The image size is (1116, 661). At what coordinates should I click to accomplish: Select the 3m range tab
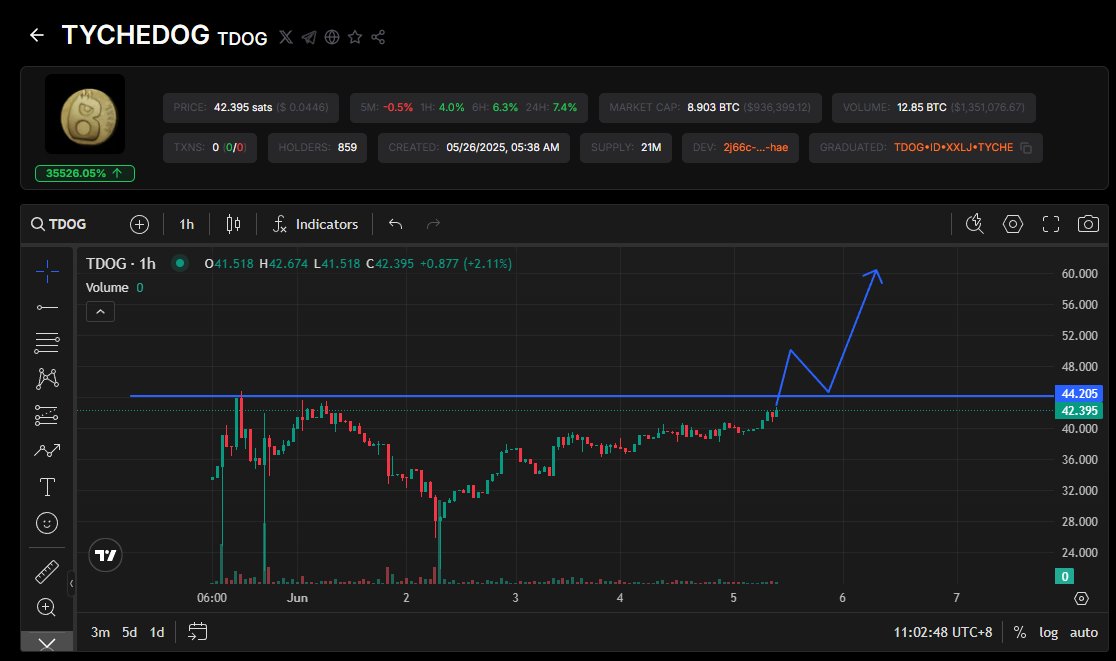point(100,632)
